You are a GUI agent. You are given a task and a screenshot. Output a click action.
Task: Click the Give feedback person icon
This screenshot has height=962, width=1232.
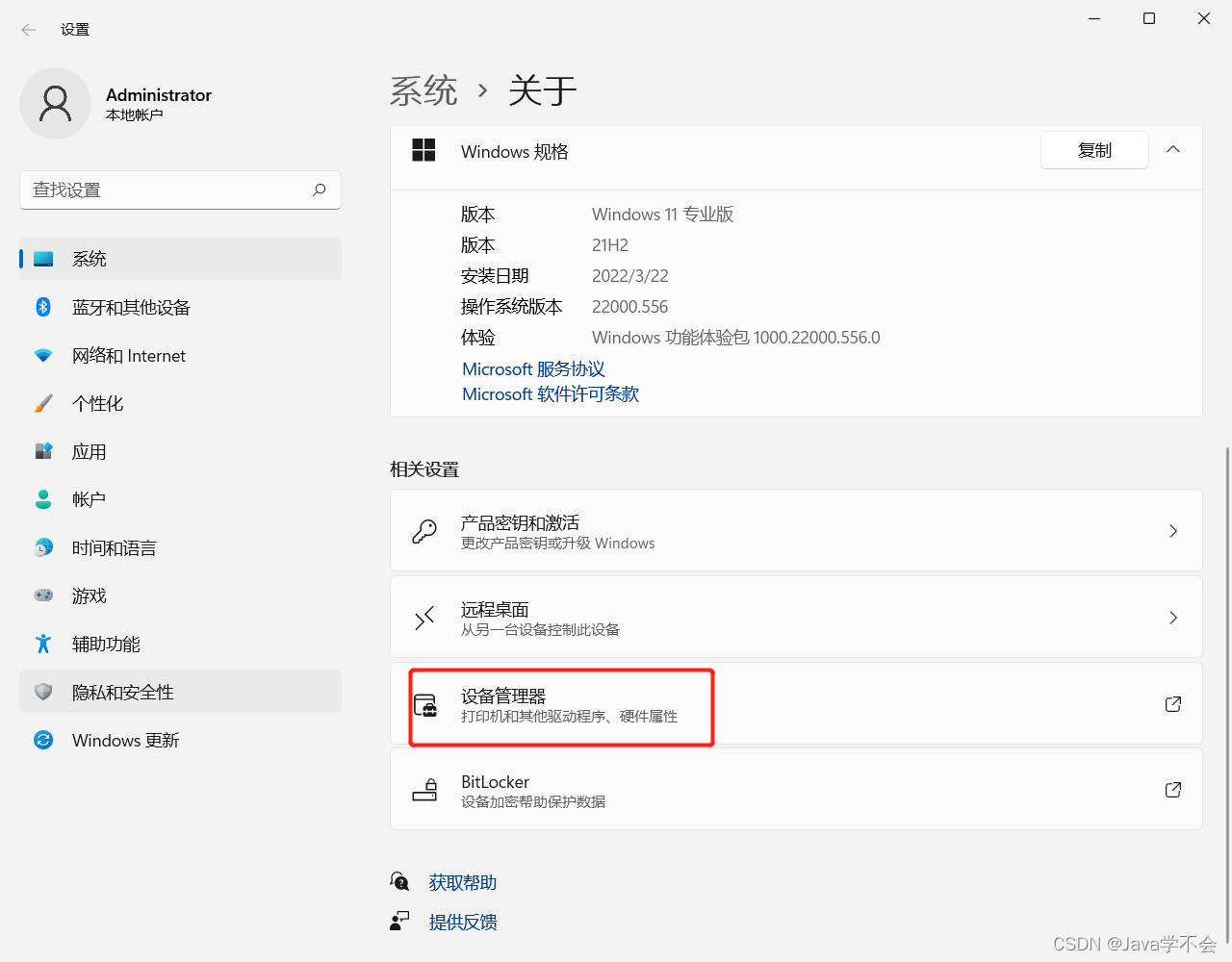[x=399, y=922]
